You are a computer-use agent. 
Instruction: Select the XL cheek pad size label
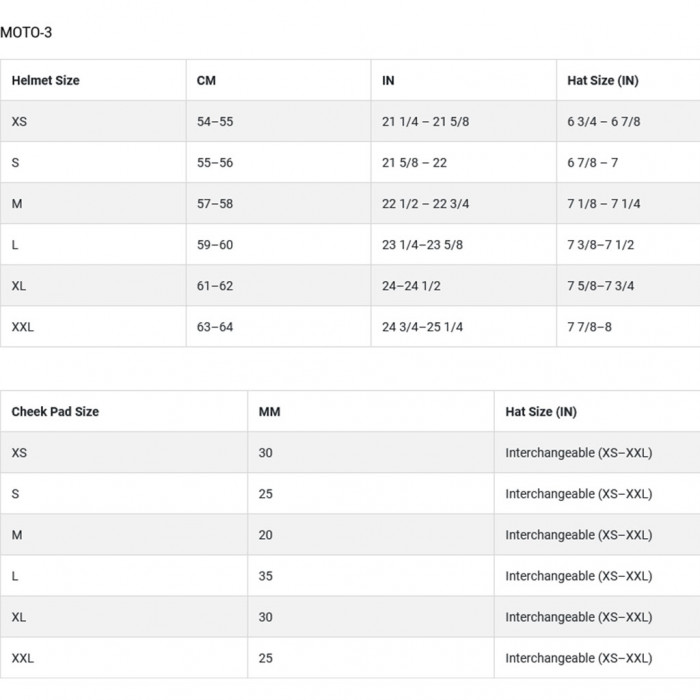(19, 617)
